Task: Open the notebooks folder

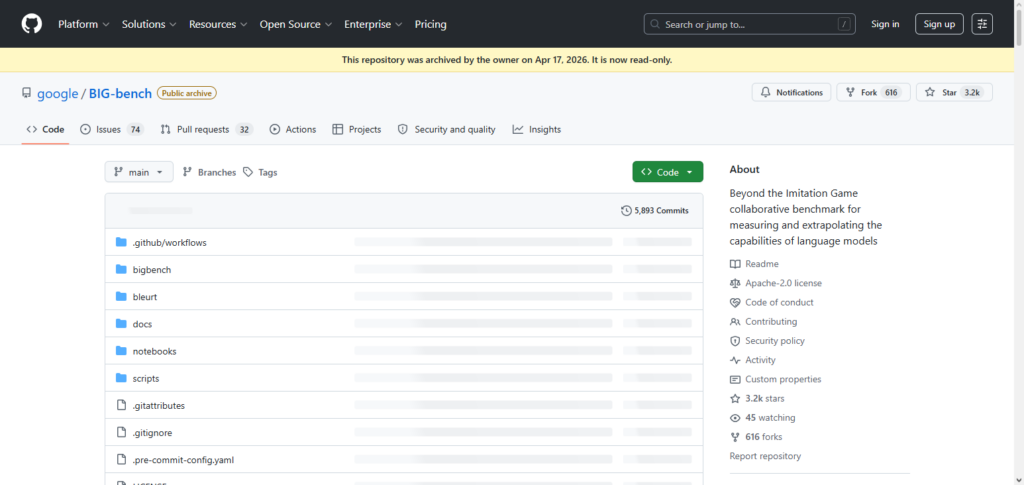Action: tap(155, 351)
